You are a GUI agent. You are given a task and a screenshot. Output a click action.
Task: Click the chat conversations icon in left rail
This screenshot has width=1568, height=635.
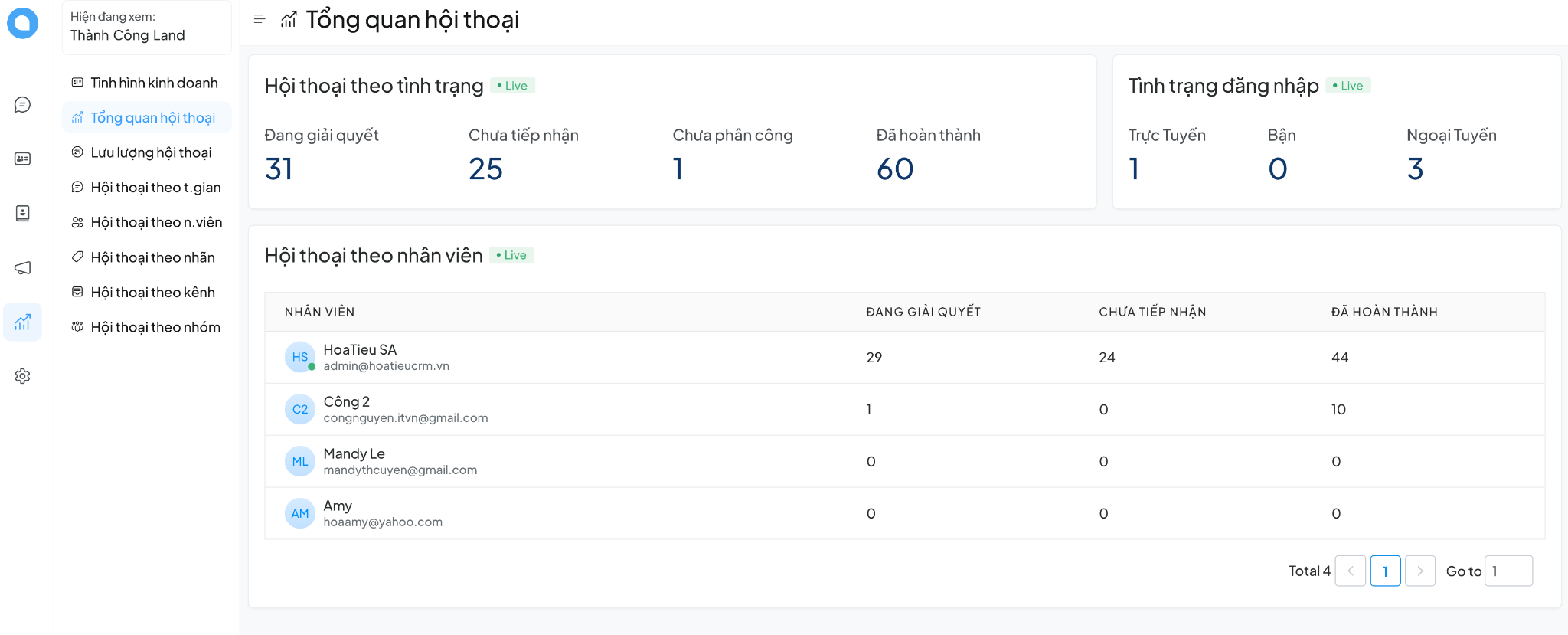pyautogui.click(x=22, y=105)
